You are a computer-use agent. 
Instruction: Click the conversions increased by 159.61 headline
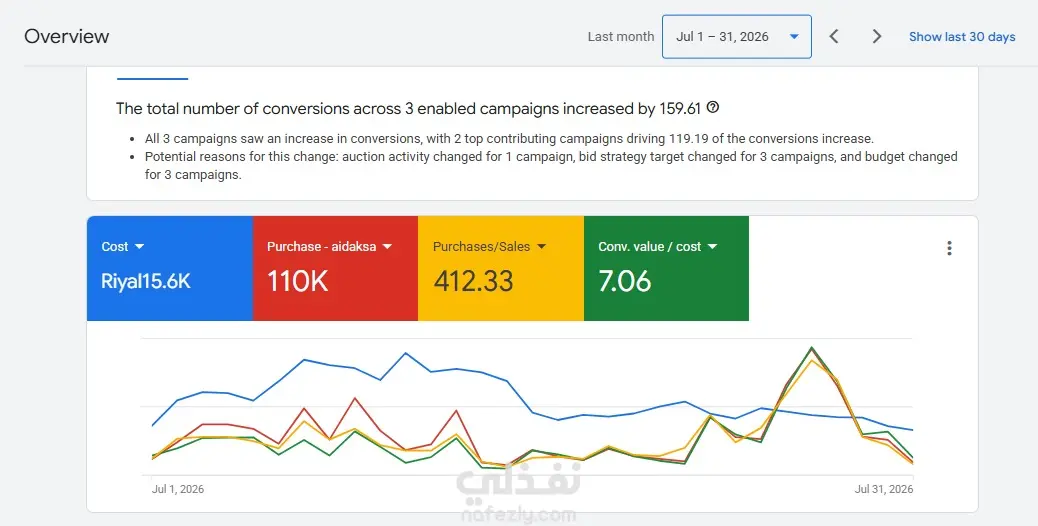tap(408, 109)
